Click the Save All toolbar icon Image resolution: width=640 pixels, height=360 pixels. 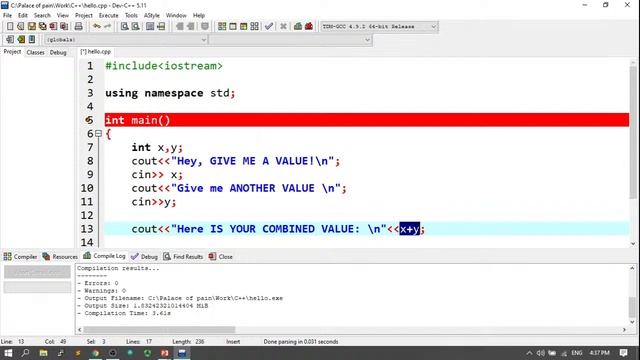42,27
